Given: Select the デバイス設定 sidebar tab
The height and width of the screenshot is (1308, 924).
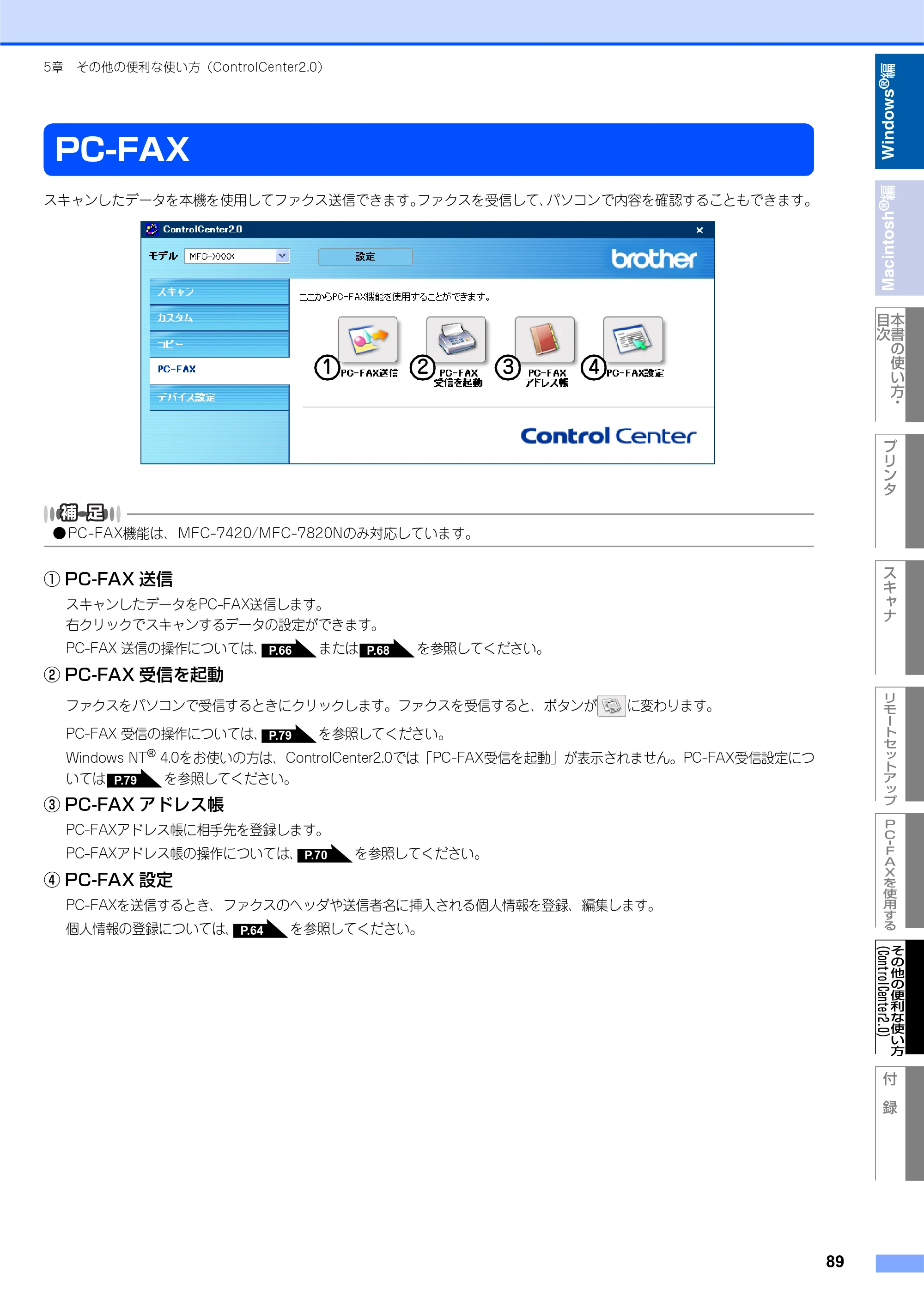Looking at the screenshot, I should pyautogui.click(x=219, y=397).
